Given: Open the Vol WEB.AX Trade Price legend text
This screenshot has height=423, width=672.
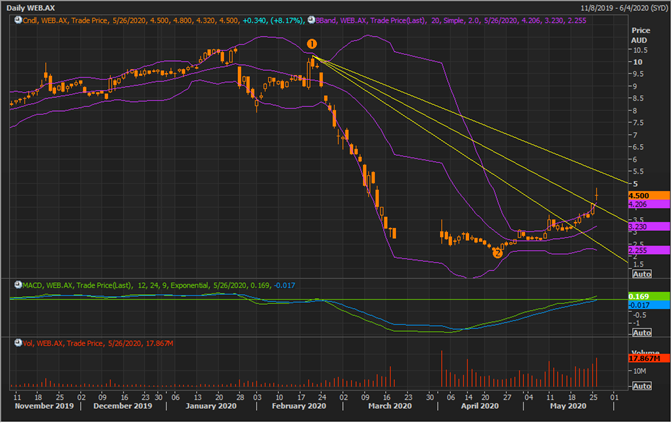Looking at the screenshot, I should tap(98, 343).
